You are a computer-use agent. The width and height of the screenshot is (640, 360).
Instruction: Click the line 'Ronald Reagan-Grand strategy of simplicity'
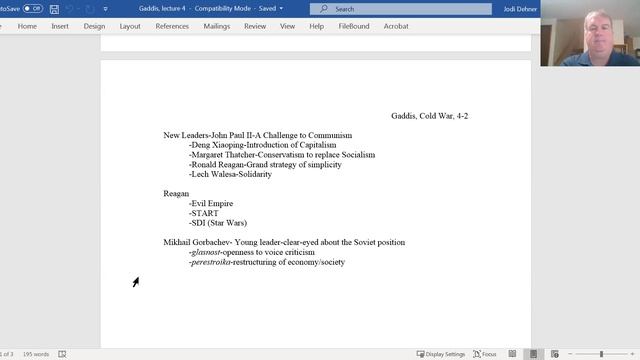pos(265,164)
